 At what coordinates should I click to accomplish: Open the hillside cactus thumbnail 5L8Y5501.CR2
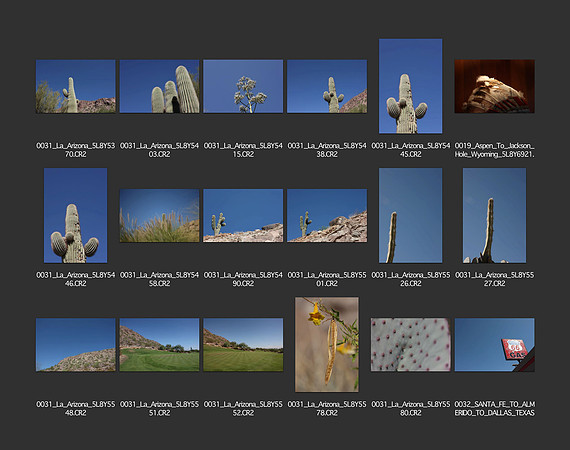pyautogui.click(x=327, y=216)
